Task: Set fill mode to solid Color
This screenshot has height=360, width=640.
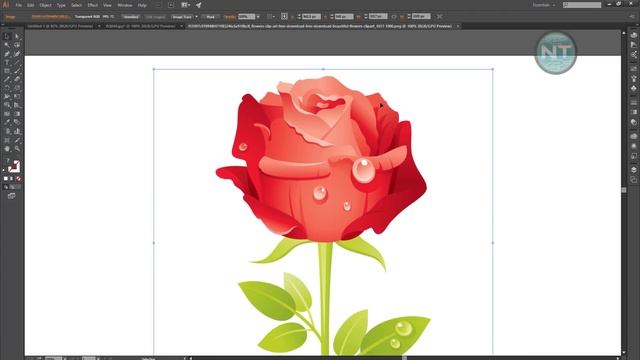Action: point(6,179)
